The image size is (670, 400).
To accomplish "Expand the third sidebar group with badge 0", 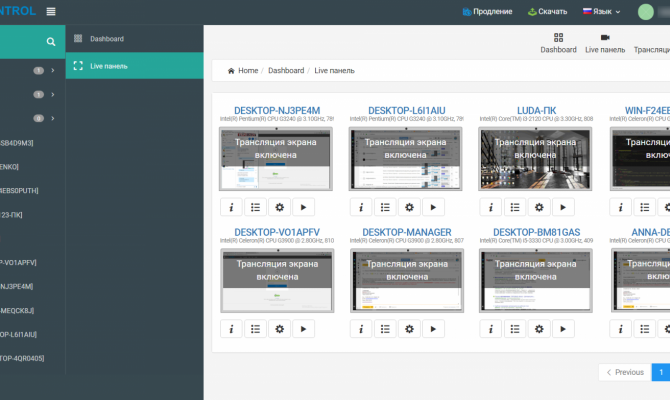I will click(53, 118).
